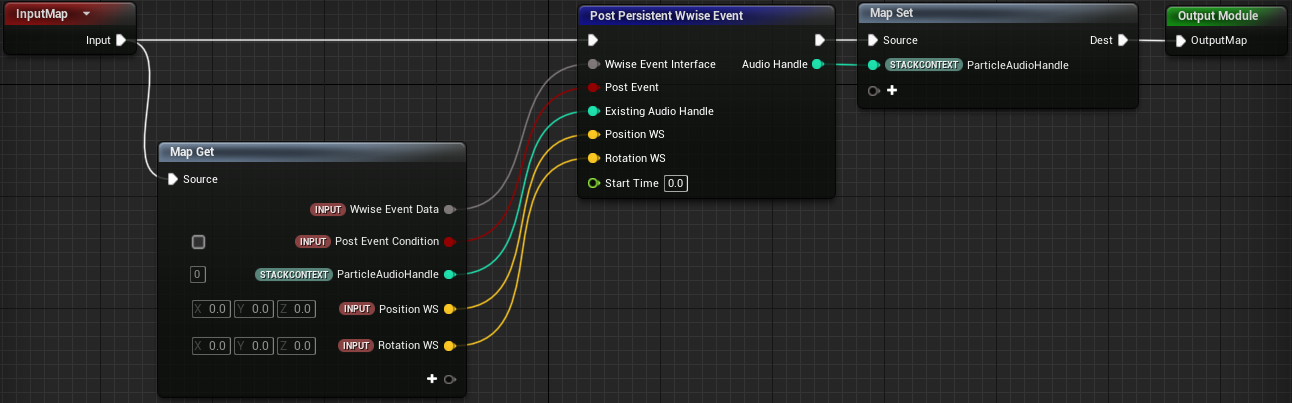Click the Post Event red input pin
Image resolution: width=1292 pixels, height=403 pixels.
(593, 88)
